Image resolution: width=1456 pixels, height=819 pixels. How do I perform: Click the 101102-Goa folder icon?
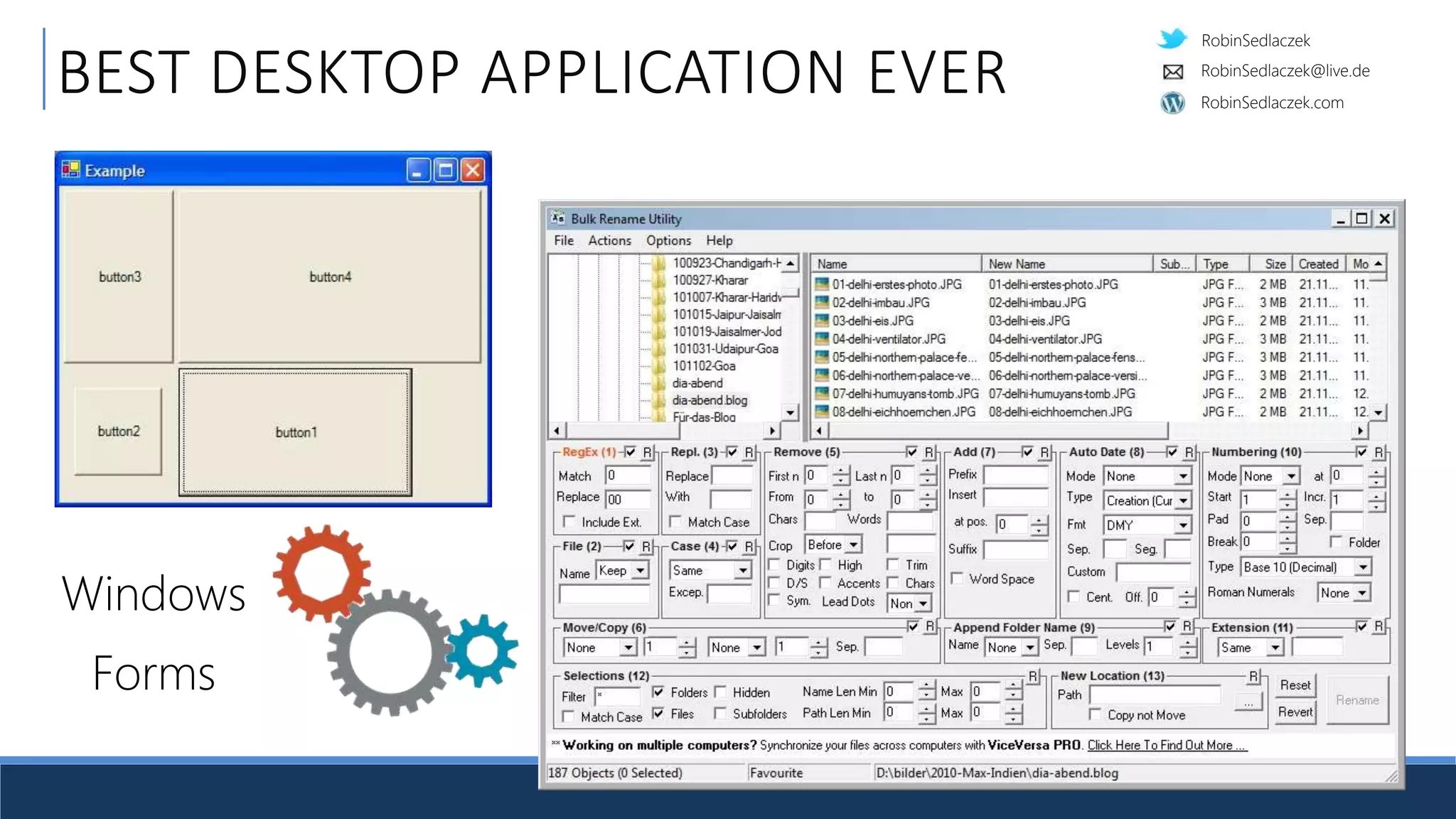pyautogui.click(x=659, y=366)
